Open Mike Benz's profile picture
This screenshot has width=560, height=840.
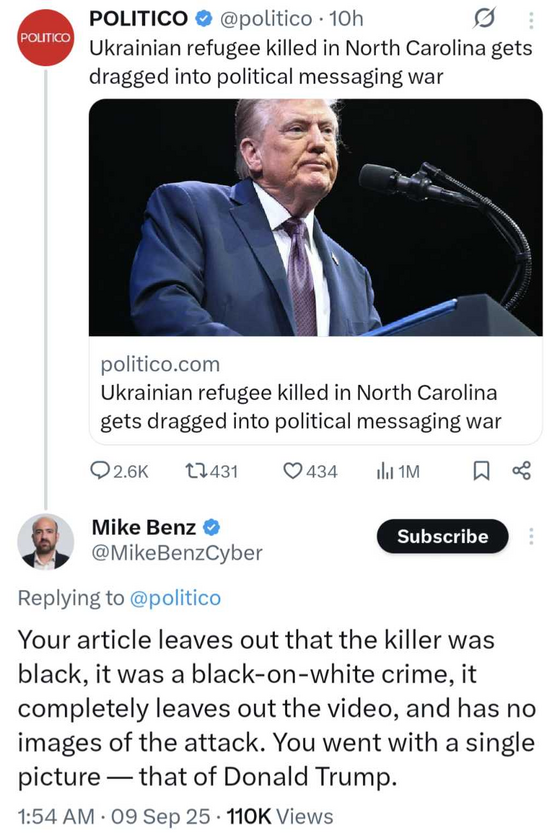click(46, 542)
